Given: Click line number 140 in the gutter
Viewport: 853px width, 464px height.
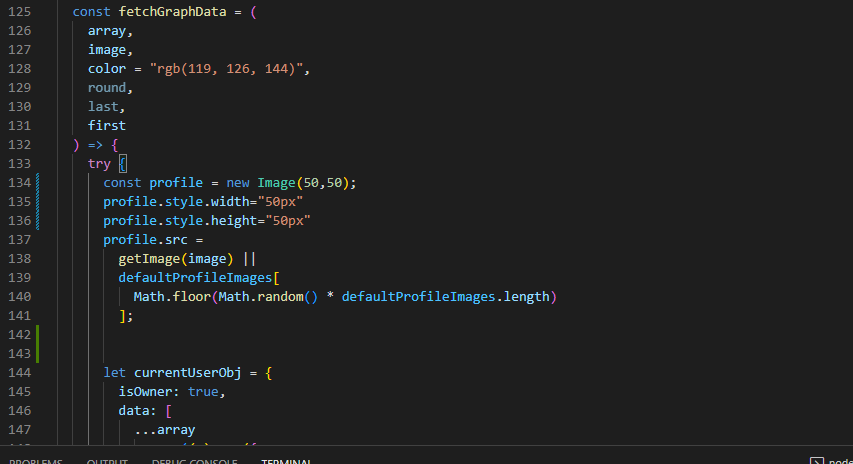Looking at the screenshot, I should pyautogui.click(x=20, y=297).
